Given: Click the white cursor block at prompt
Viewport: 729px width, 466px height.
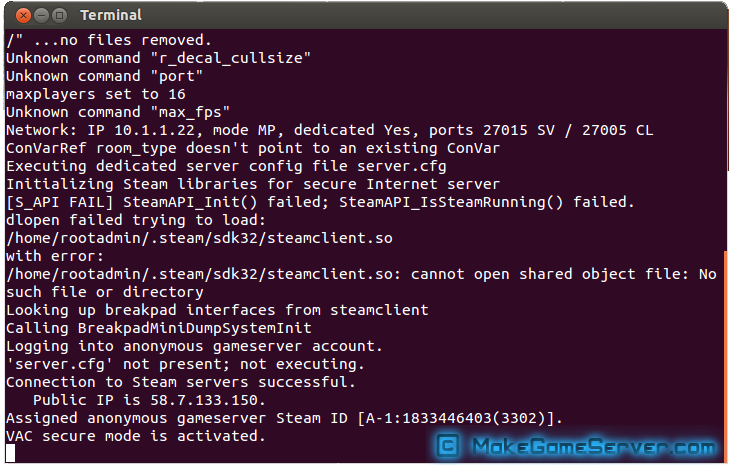Looking at the screenshot, I should coord(10,453).
